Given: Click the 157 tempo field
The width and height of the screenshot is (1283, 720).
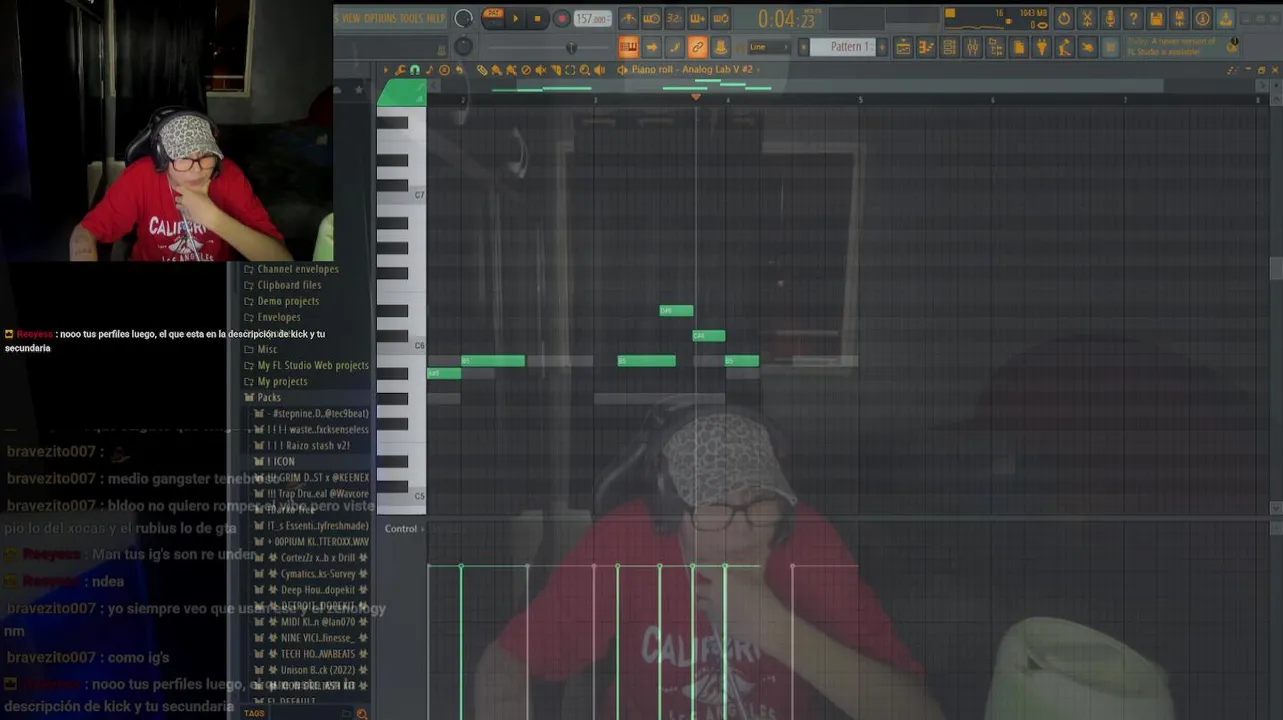Looking at the screenshot, I should pos(592,18).
